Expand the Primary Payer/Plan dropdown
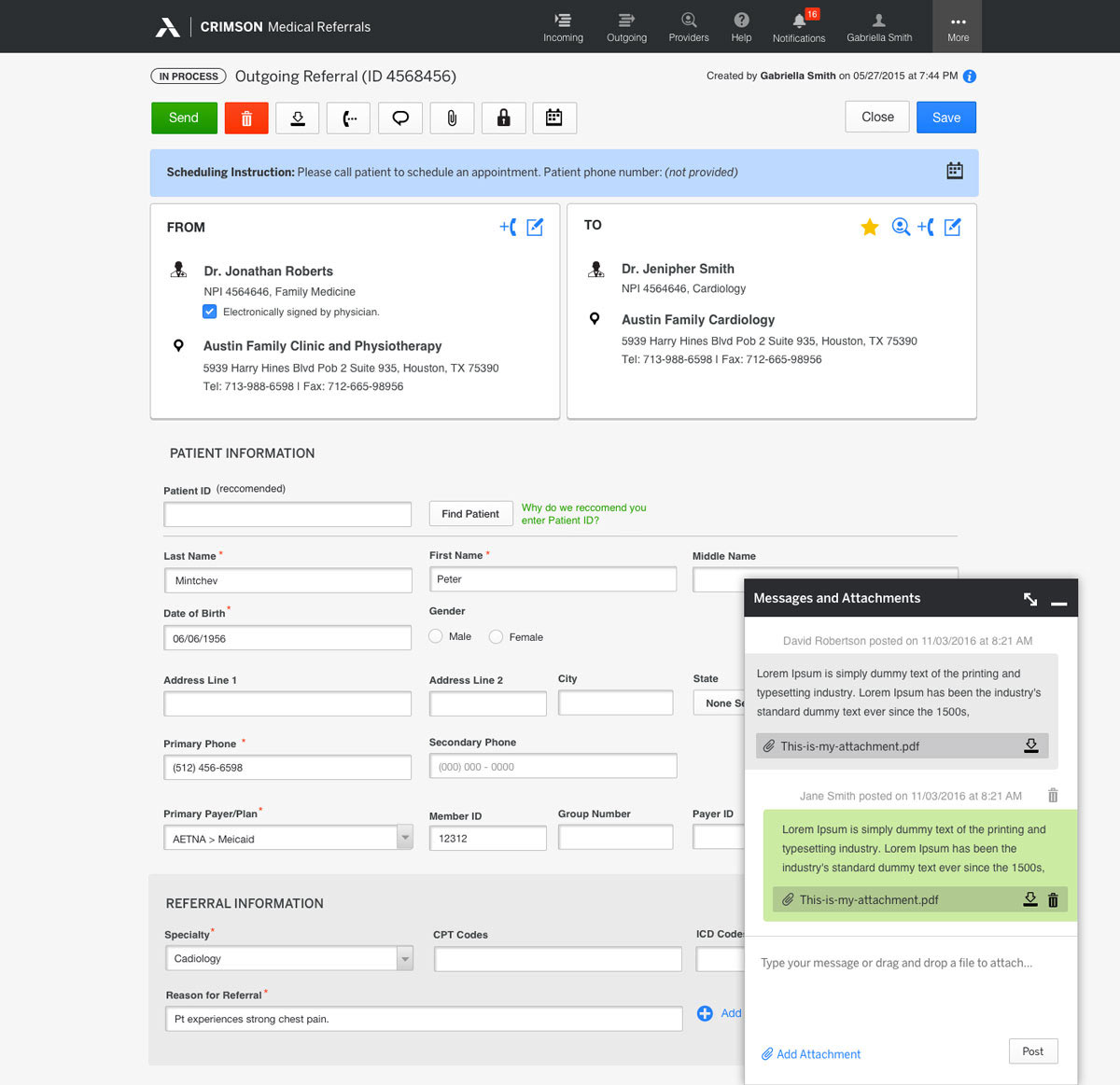1120x1085 pixels. pos(404,838)
